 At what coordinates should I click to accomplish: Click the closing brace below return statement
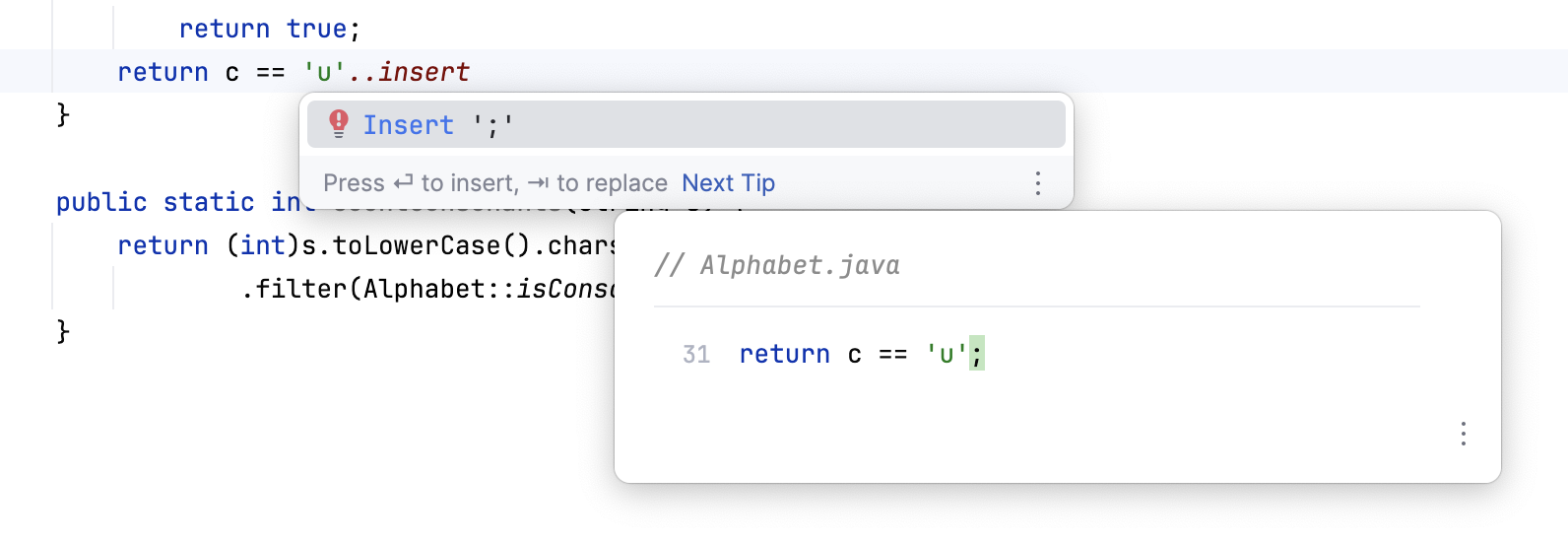(x=63, y=115)
